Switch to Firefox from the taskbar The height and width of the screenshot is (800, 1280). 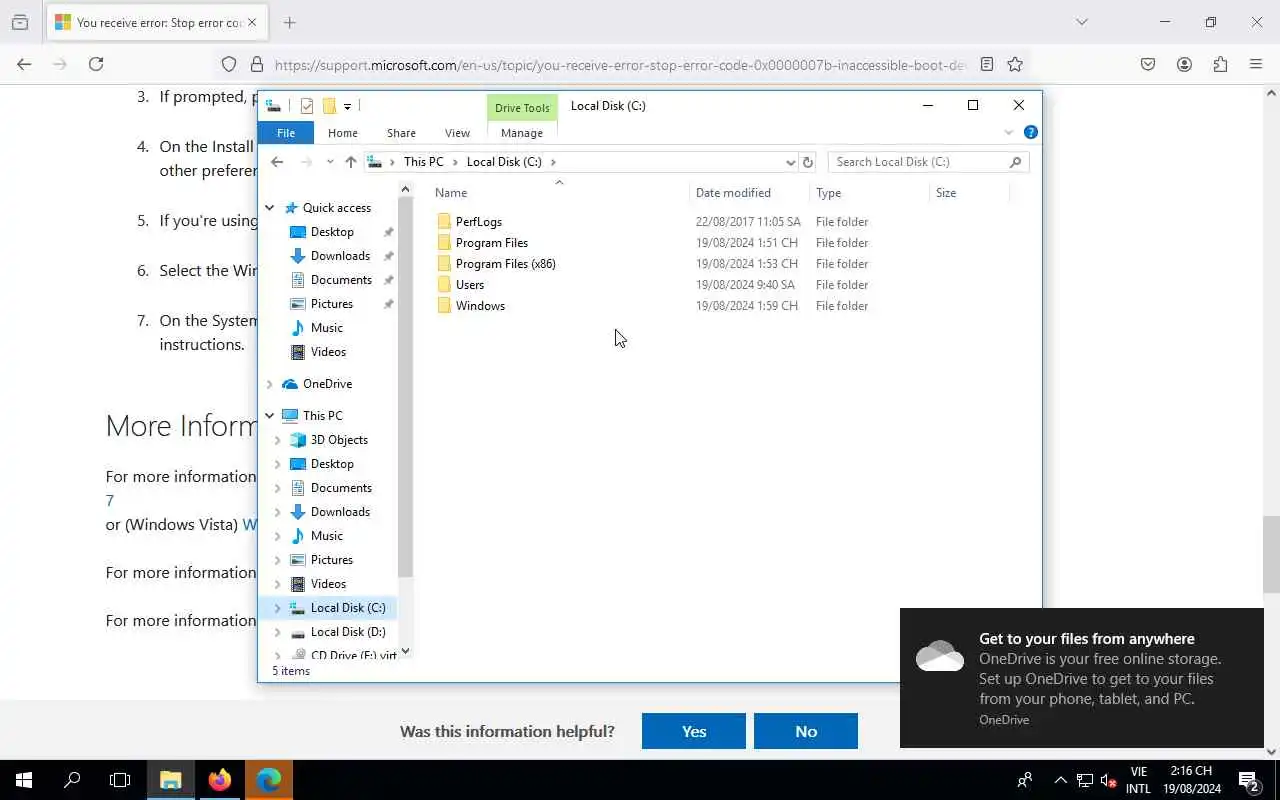220,780
